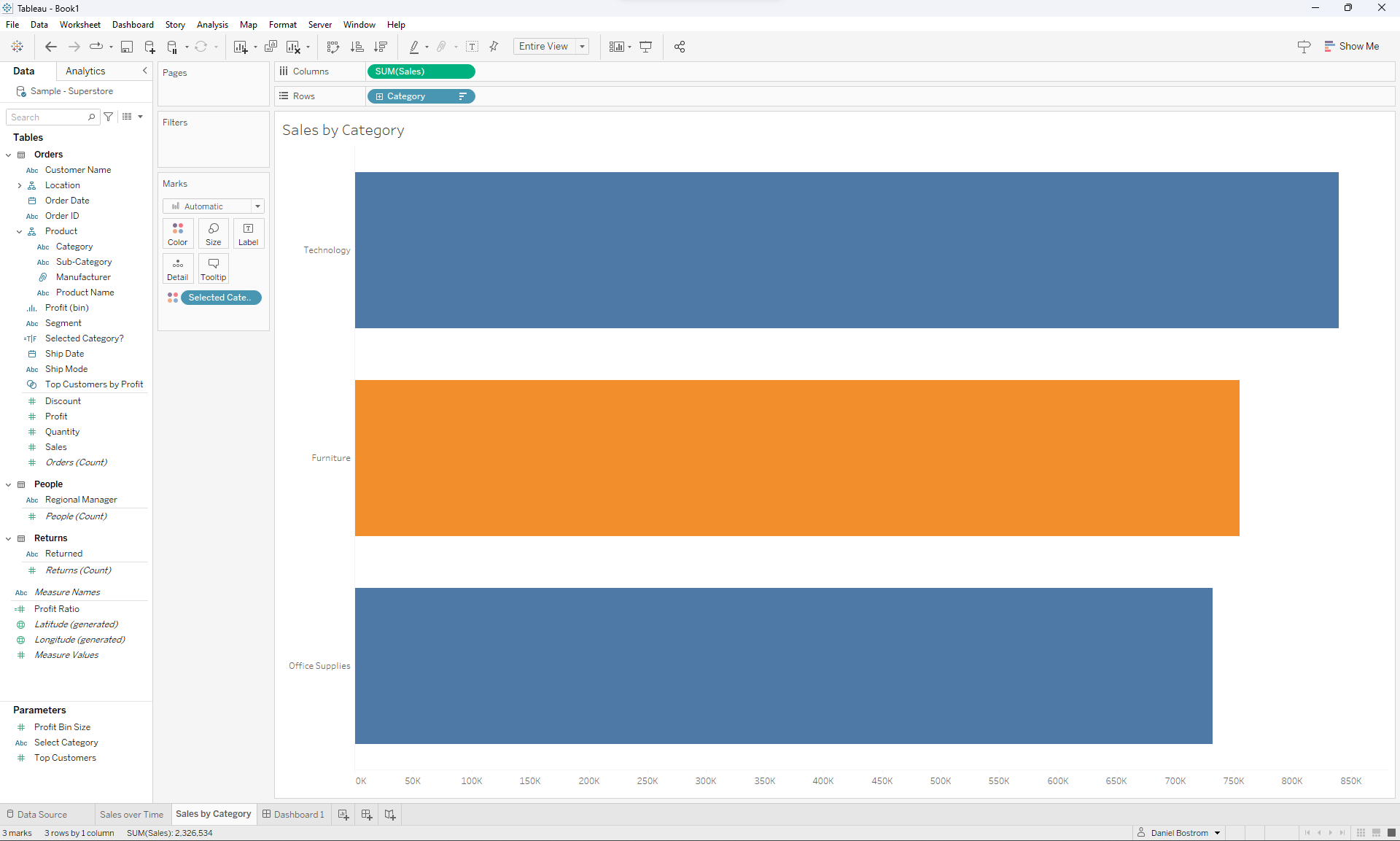
Task: Open the Automatic mark type dropdown
Action: 213,206
